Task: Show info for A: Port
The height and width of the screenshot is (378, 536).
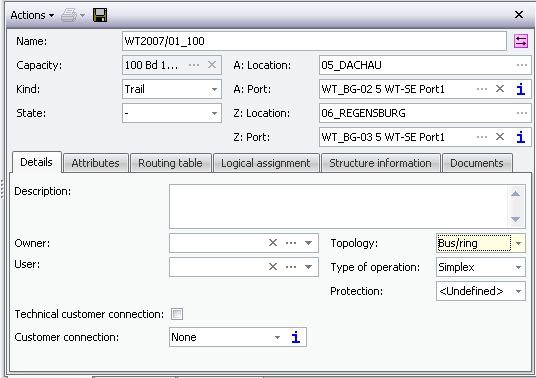Action: 521,89
